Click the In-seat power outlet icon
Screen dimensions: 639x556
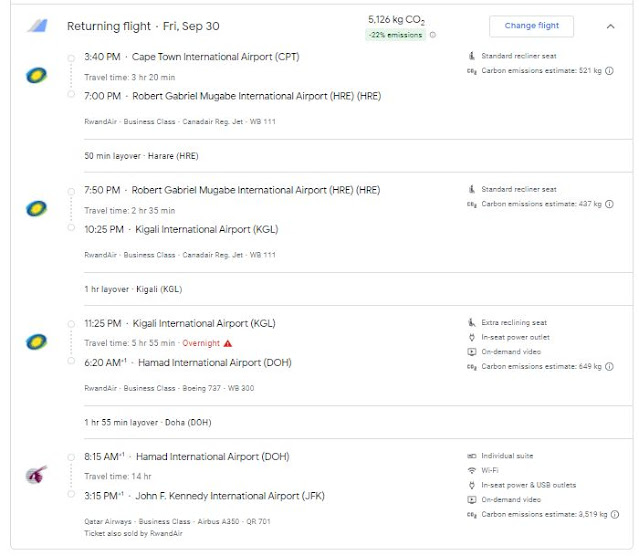(x=471, y=337)
